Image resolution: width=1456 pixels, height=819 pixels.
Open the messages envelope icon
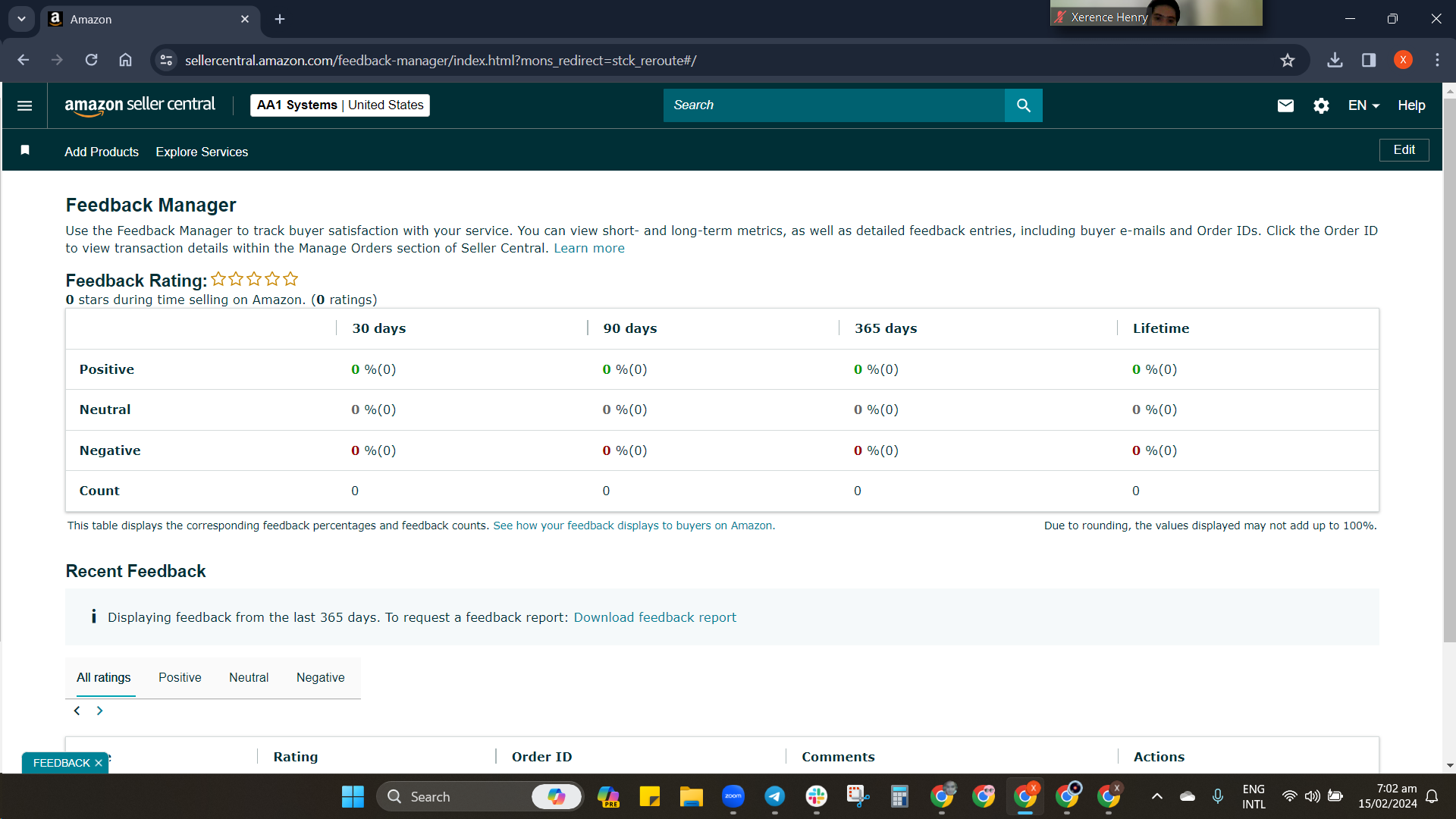(1285, 105)
